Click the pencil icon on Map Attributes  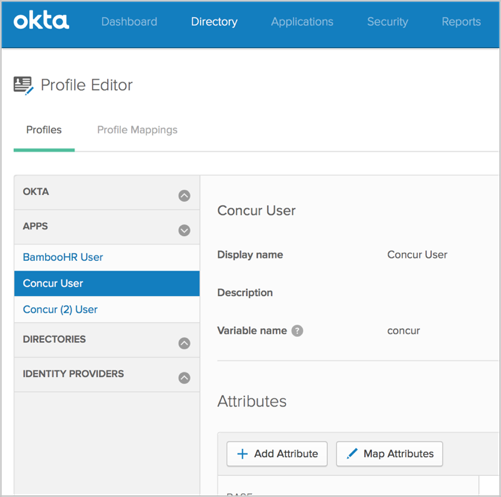tap(352, 453)
